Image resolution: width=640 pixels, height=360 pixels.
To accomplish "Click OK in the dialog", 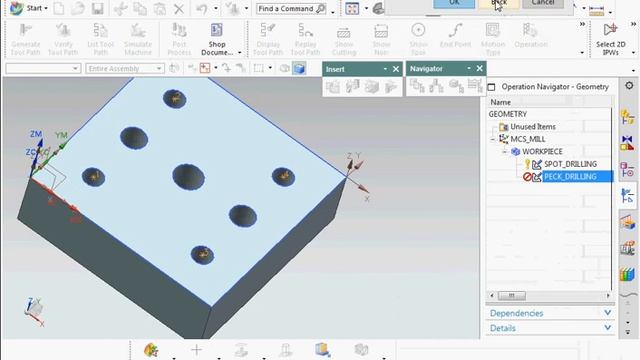I will [454, 3].
